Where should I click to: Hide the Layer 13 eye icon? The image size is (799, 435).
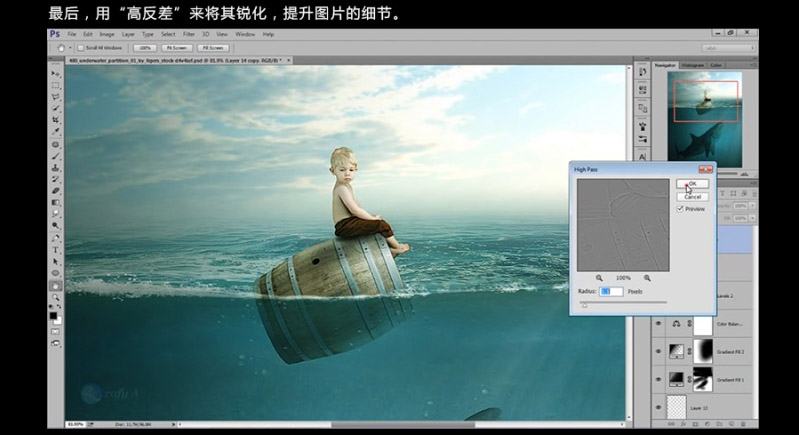tap(658, 407)
